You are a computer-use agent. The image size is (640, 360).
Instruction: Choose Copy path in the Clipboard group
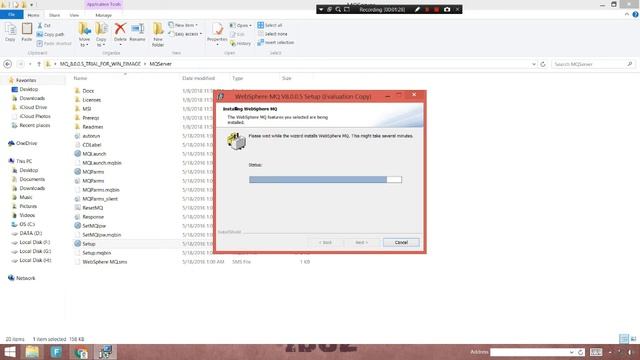(50, 34)
